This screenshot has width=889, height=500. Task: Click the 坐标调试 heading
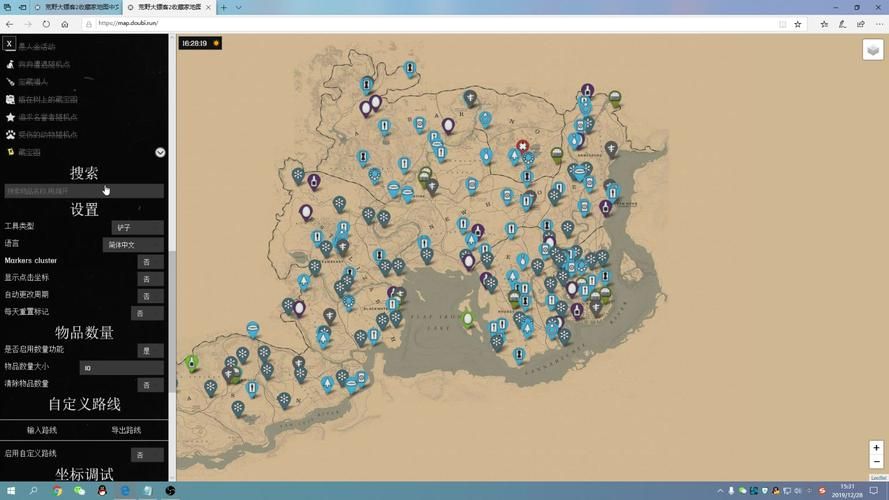pos(84,474)
